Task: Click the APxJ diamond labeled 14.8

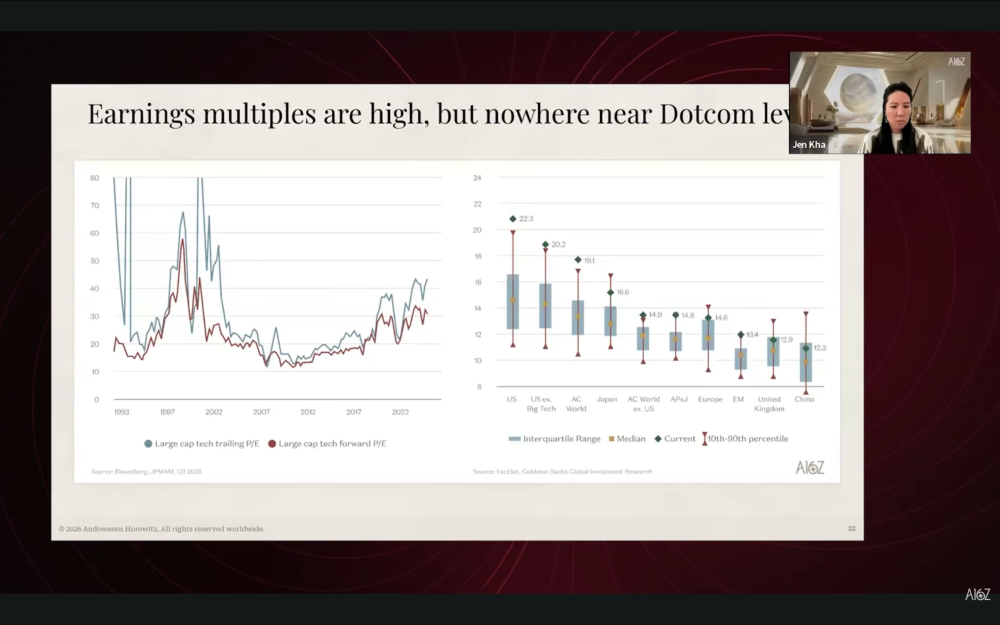Action: pyautogui.click(x=675, y=315)
